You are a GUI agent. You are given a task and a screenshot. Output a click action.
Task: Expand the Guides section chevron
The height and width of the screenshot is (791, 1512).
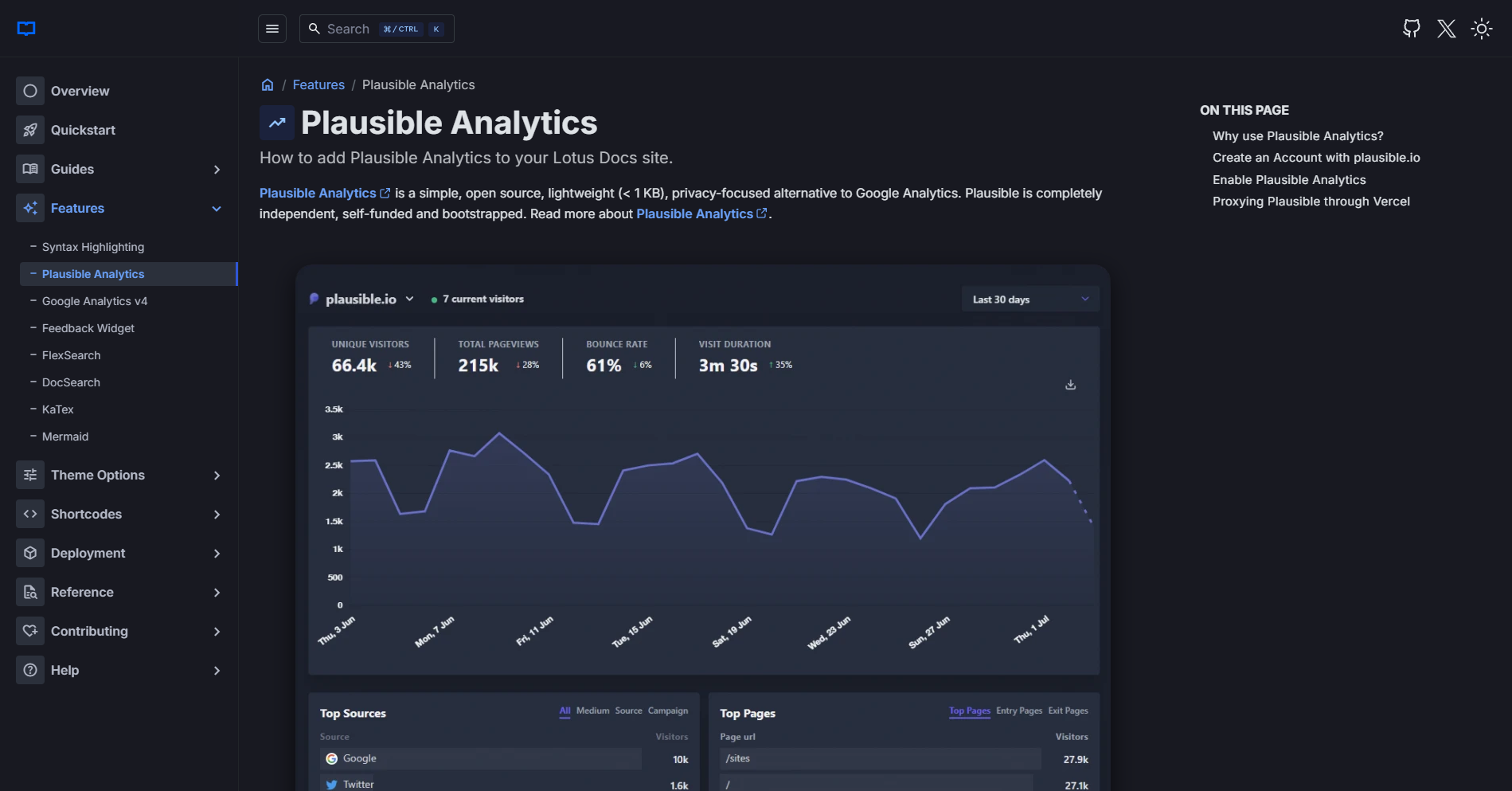tap(217, 170)
